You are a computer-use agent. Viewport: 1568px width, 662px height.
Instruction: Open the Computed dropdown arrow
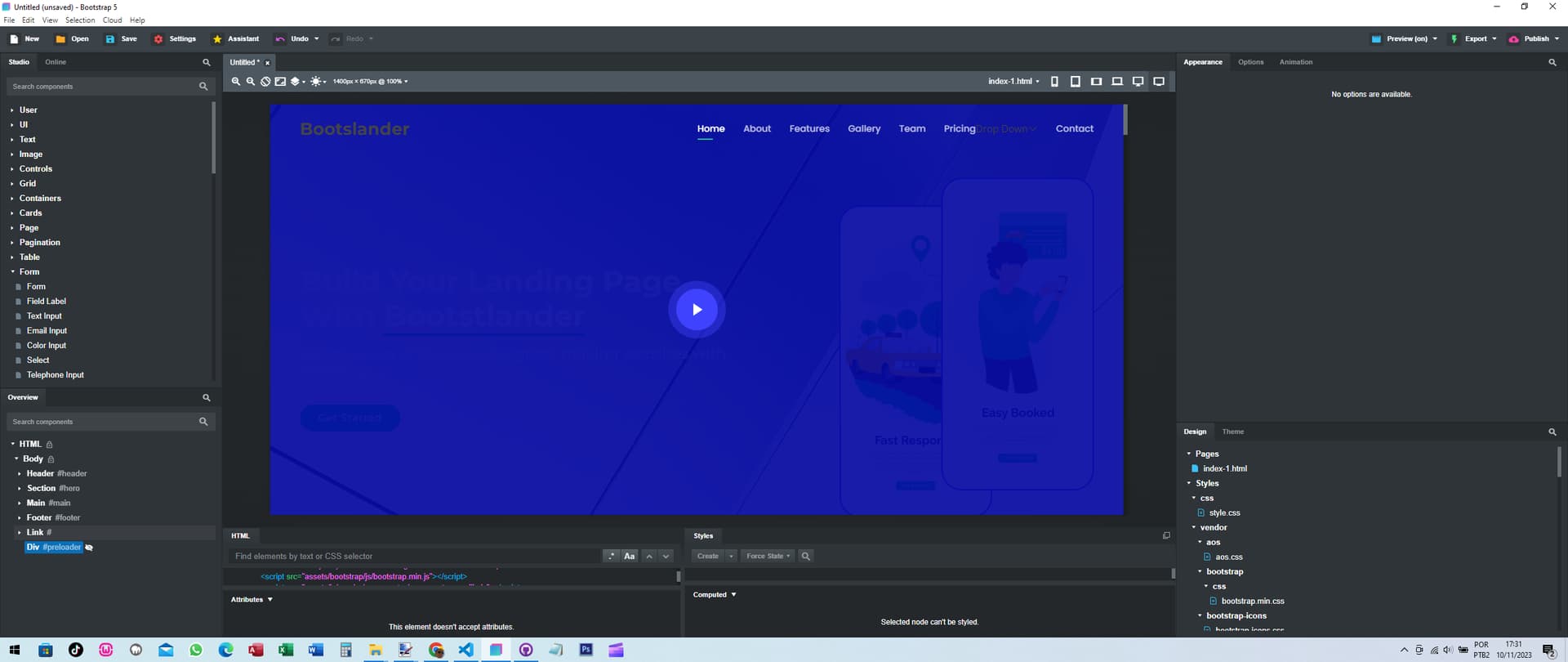point(733,595)
